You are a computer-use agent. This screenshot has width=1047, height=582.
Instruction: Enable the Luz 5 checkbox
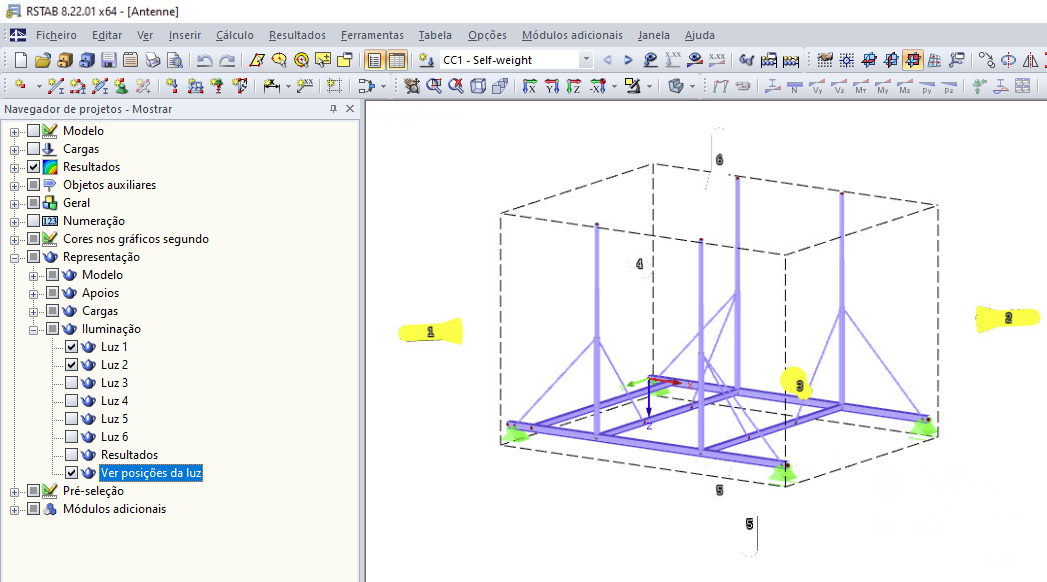(x=71, y=419)
